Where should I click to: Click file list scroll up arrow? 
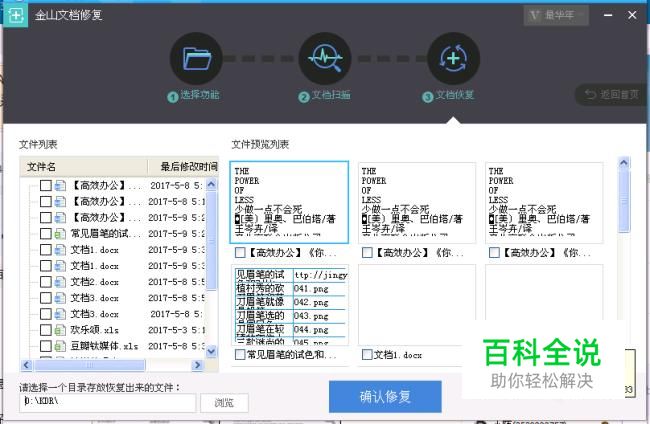coord(211,184)
